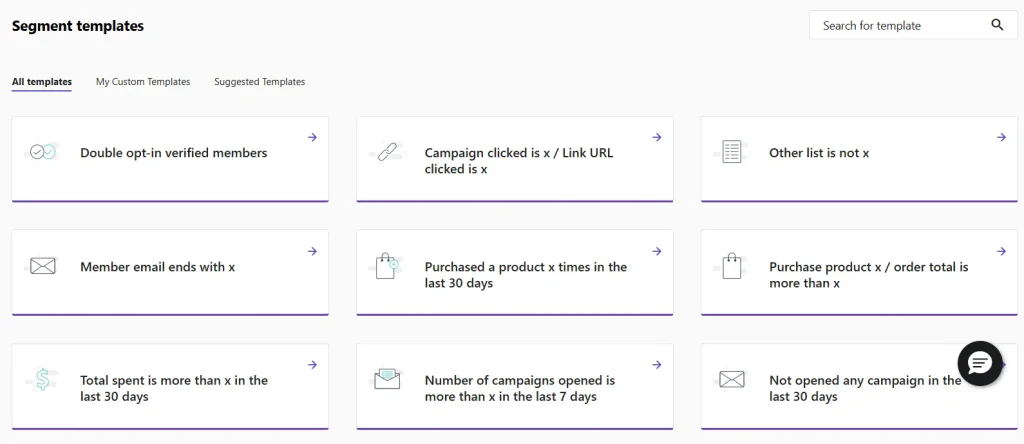
Task: Click arrow on Total spent is more card
Action: (312, 364)
